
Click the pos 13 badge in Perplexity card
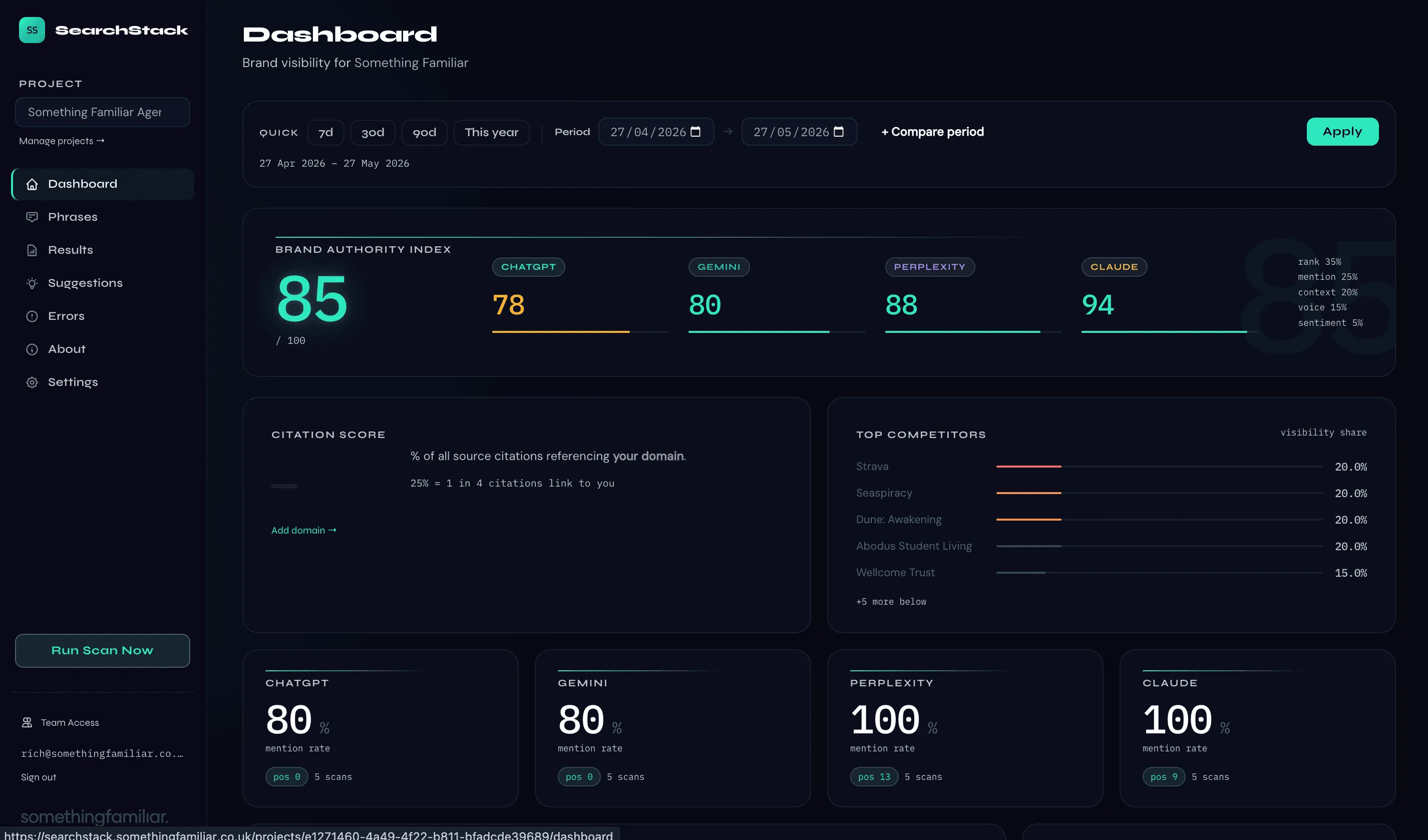click(874, 776)
